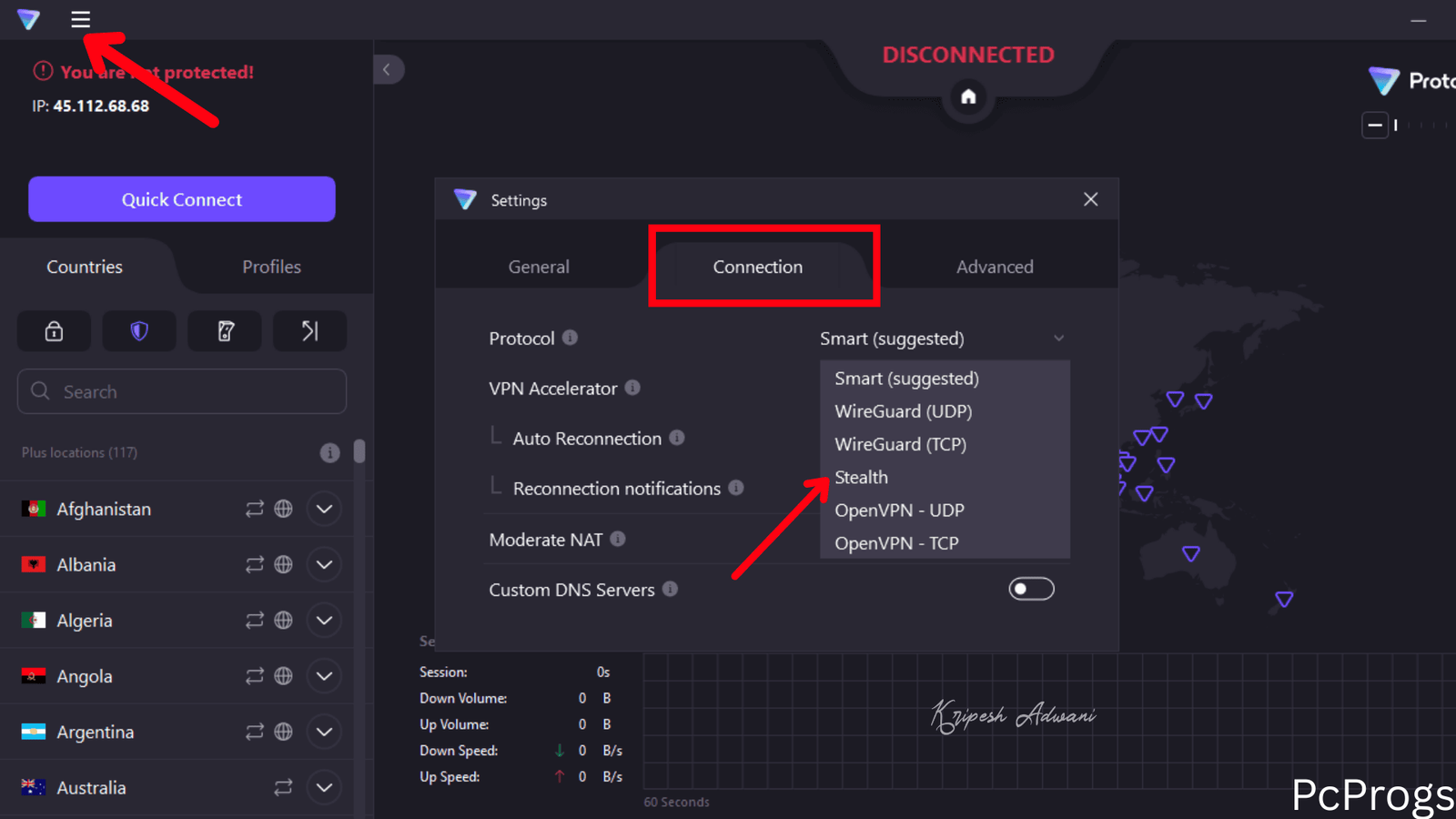The height and width of the screenshot is (819, 1456).
Task: Switch to General settings tab
Action: click(x=539, y=267)
